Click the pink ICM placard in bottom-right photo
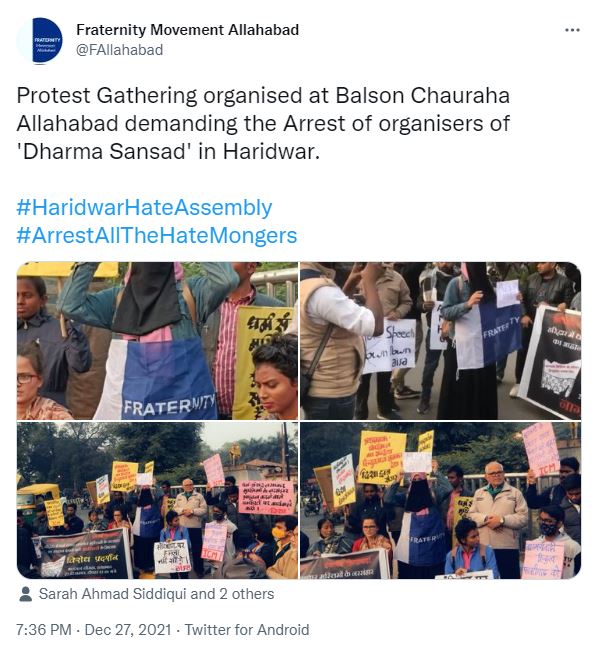The image size is (598, 656). [x=541, y=449]
